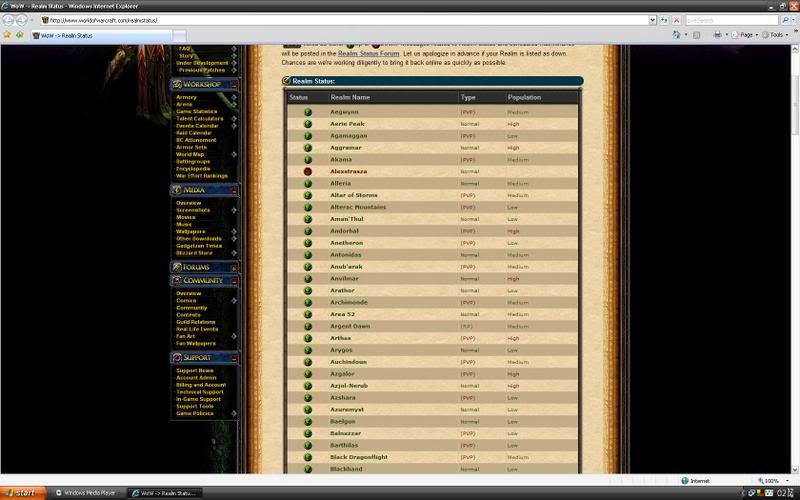Click the Alexstrasza realm name
The width and height of the screenshot is (800, 500).
point(348,171)
